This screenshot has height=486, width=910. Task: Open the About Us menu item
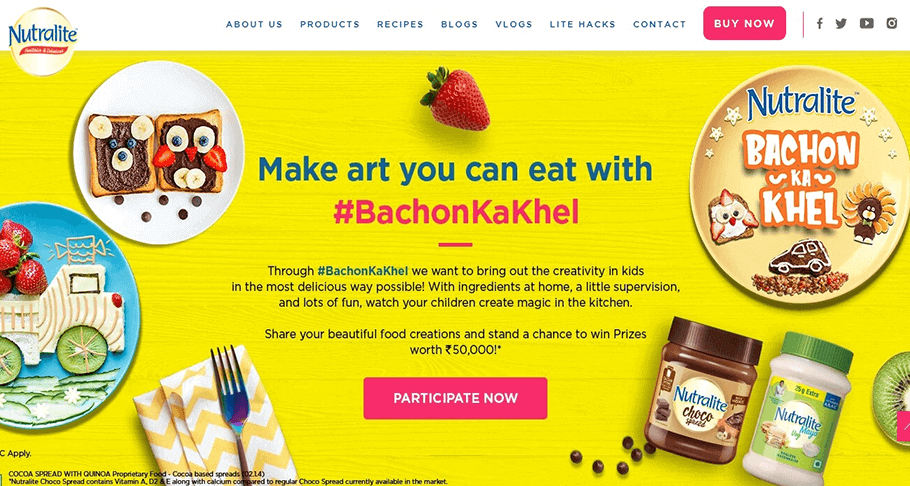[254, 24]
